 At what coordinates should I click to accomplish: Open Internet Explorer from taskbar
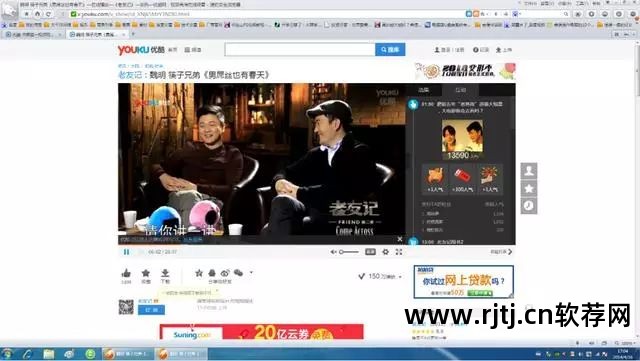[x=28, y=354]
